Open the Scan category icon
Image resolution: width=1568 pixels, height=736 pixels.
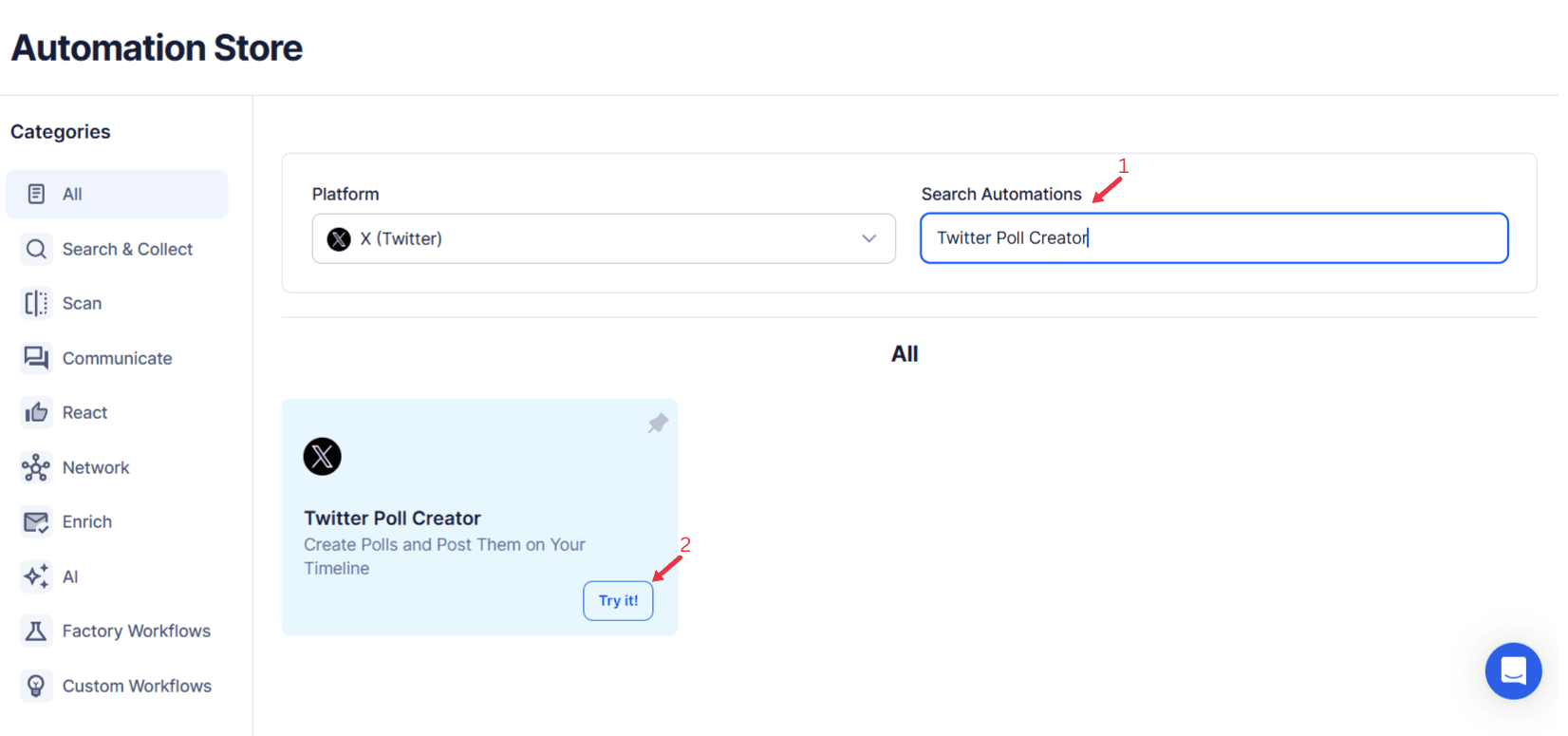coord(36,303)
